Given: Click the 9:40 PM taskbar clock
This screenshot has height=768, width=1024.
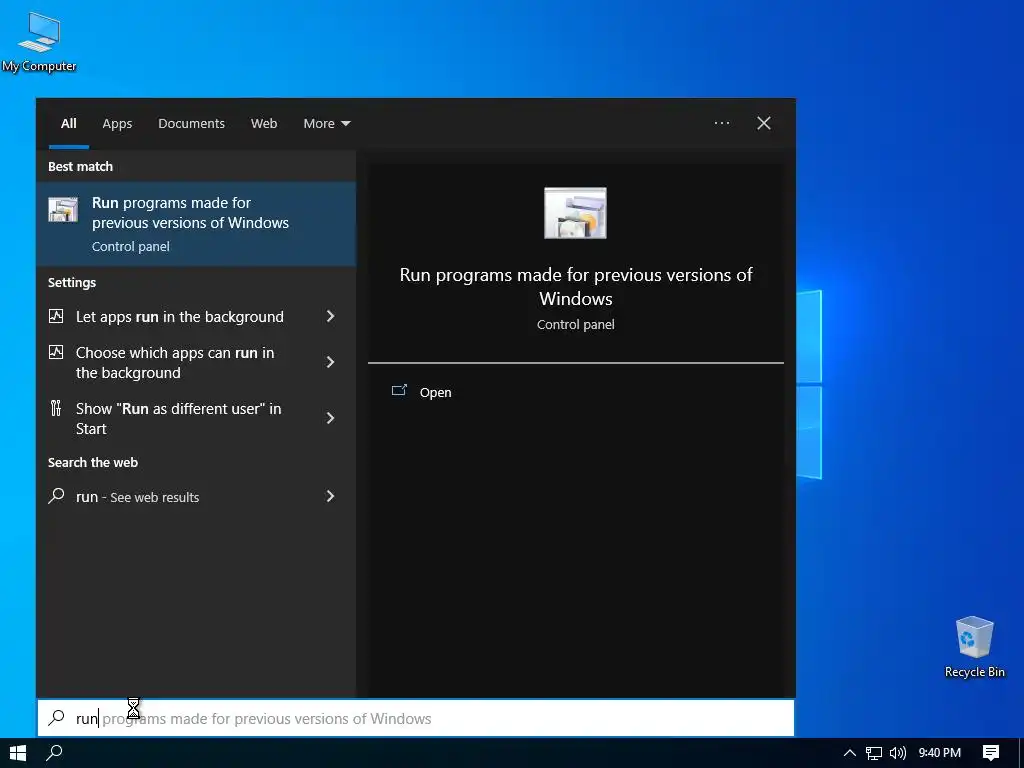Looking at the screenshot, I should point(940,752).
